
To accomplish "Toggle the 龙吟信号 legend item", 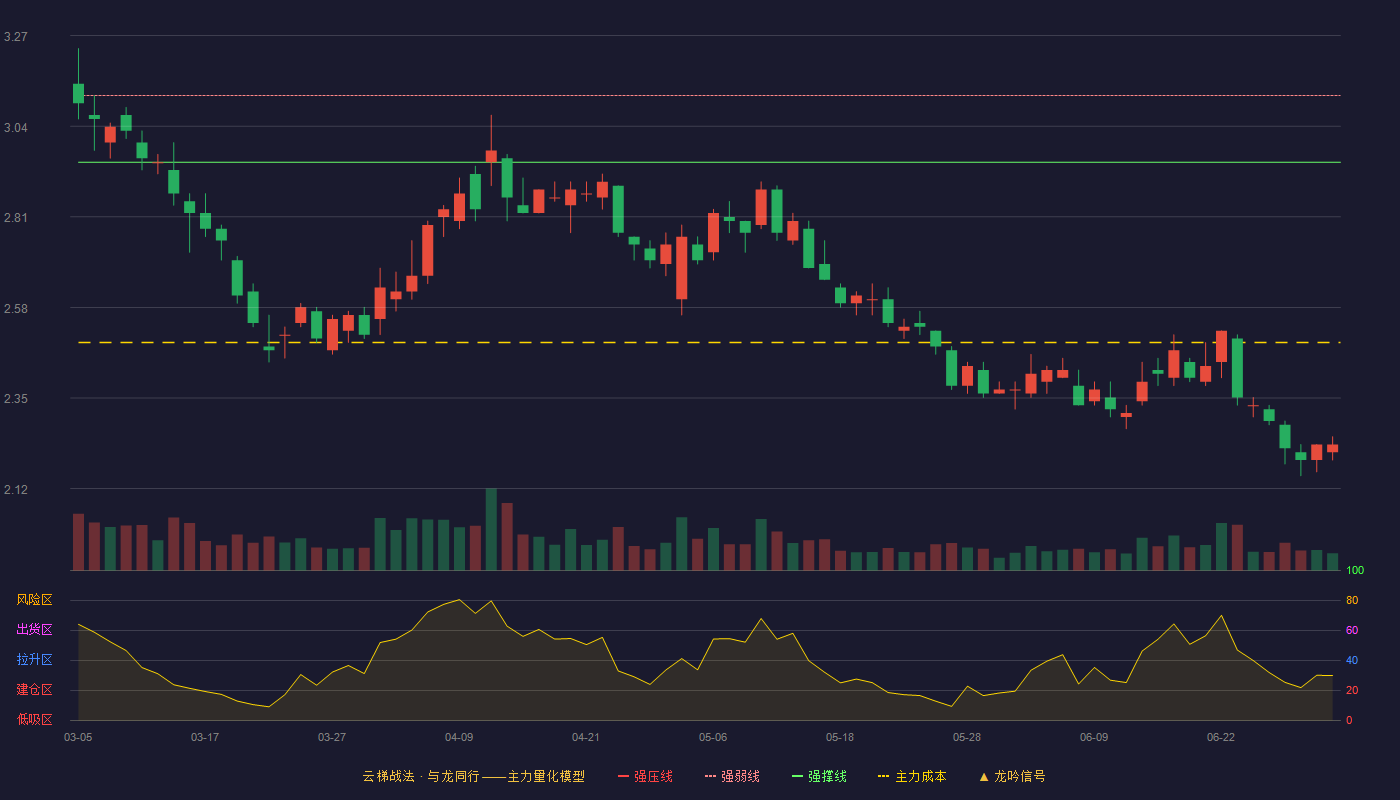I will point(1012,776).
